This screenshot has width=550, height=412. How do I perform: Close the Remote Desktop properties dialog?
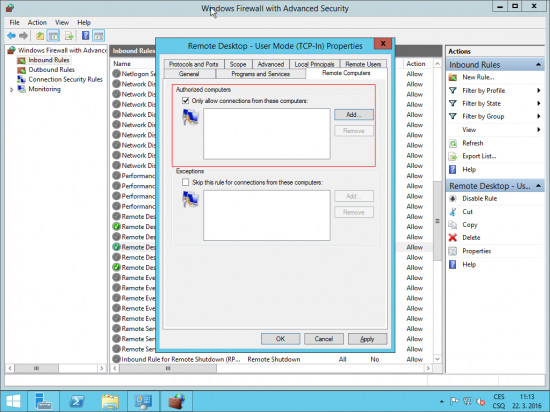(x=383, y=43)
